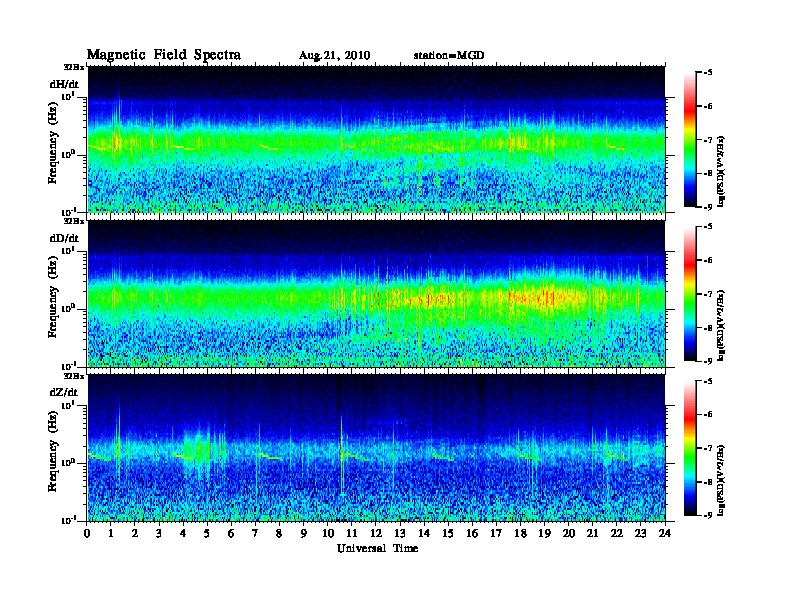This screenshot has height=612, width=792.
Task: Click the log(PSD) label beside dZ/dt color bar
Action: pos(721,480)
